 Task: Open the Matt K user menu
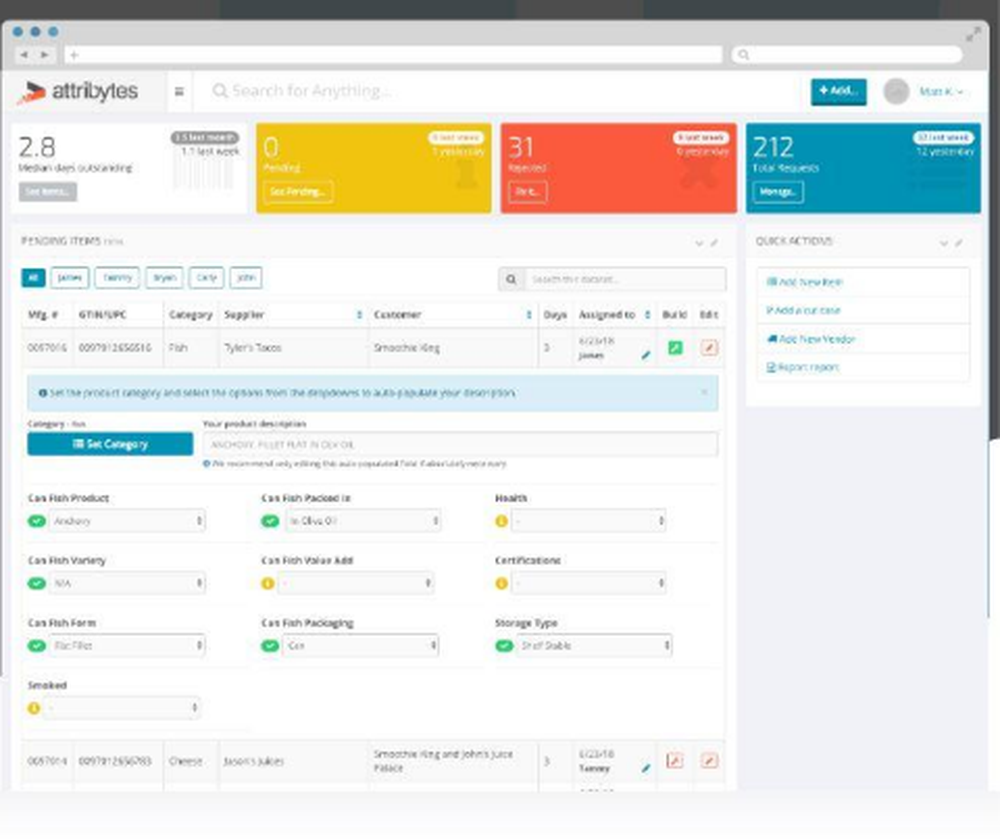pos(938,90)
